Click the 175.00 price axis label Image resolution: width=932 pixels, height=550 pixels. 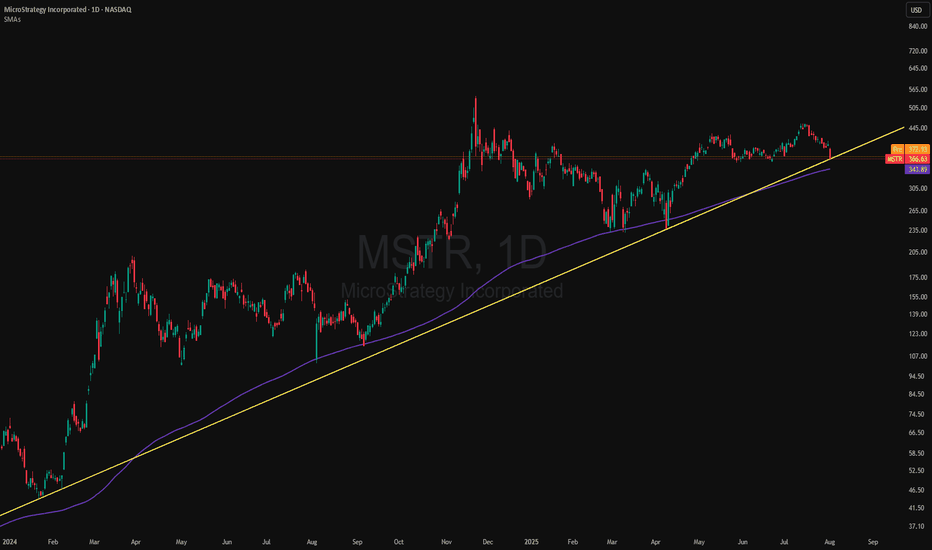point(917,278)
